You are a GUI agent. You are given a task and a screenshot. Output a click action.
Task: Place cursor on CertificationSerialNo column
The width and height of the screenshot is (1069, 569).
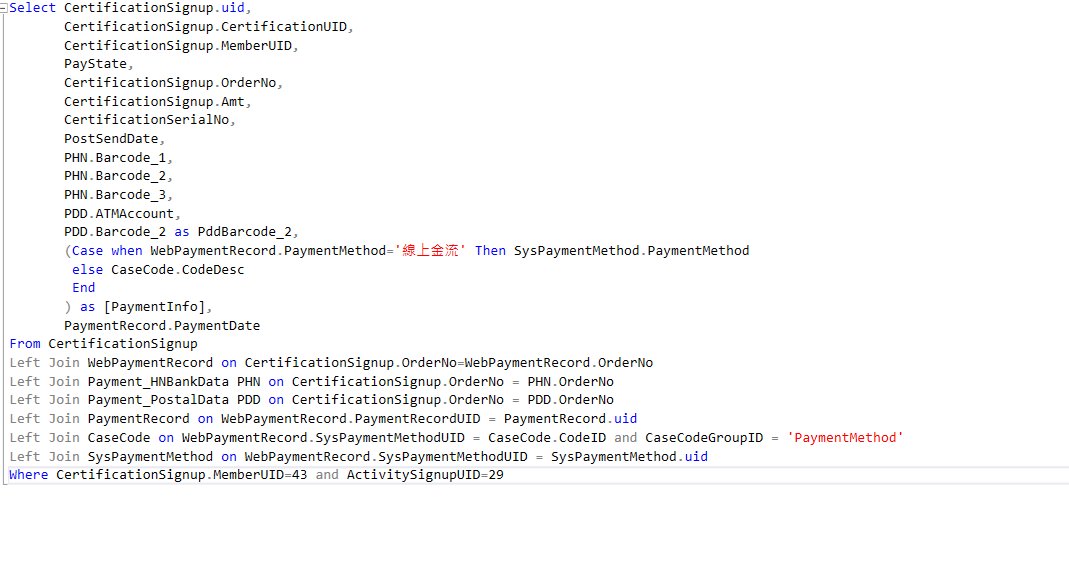point(147,120)
